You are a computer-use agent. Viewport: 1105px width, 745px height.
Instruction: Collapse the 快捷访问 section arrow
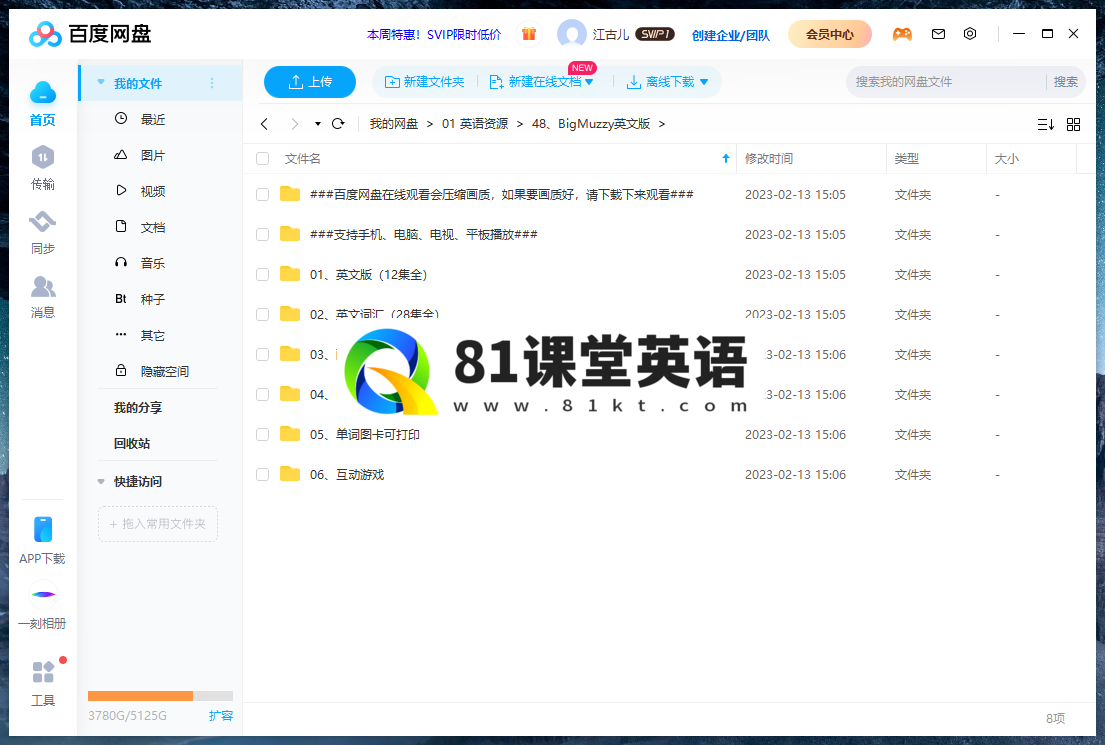coord(101,481)
